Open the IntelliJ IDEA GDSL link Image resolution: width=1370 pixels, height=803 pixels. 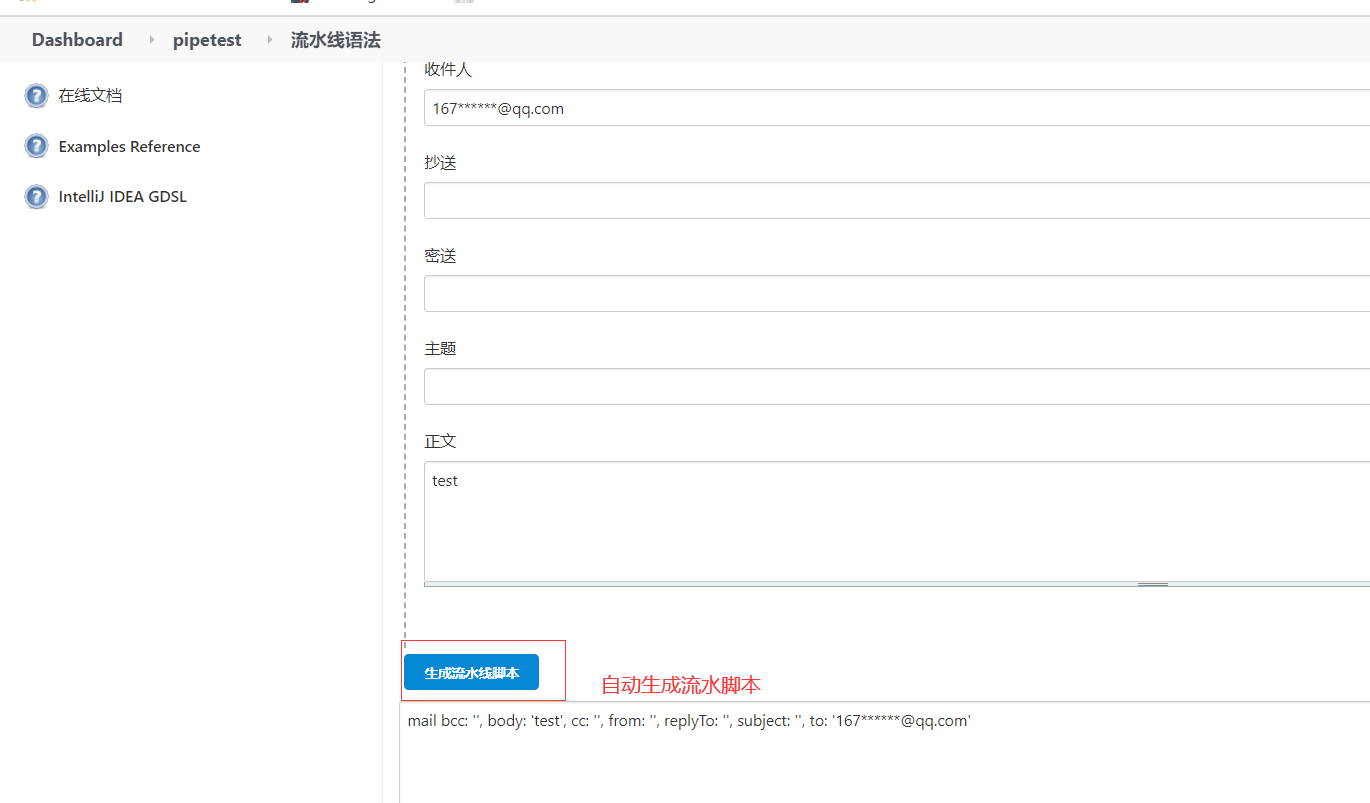[x=122, y=196]
